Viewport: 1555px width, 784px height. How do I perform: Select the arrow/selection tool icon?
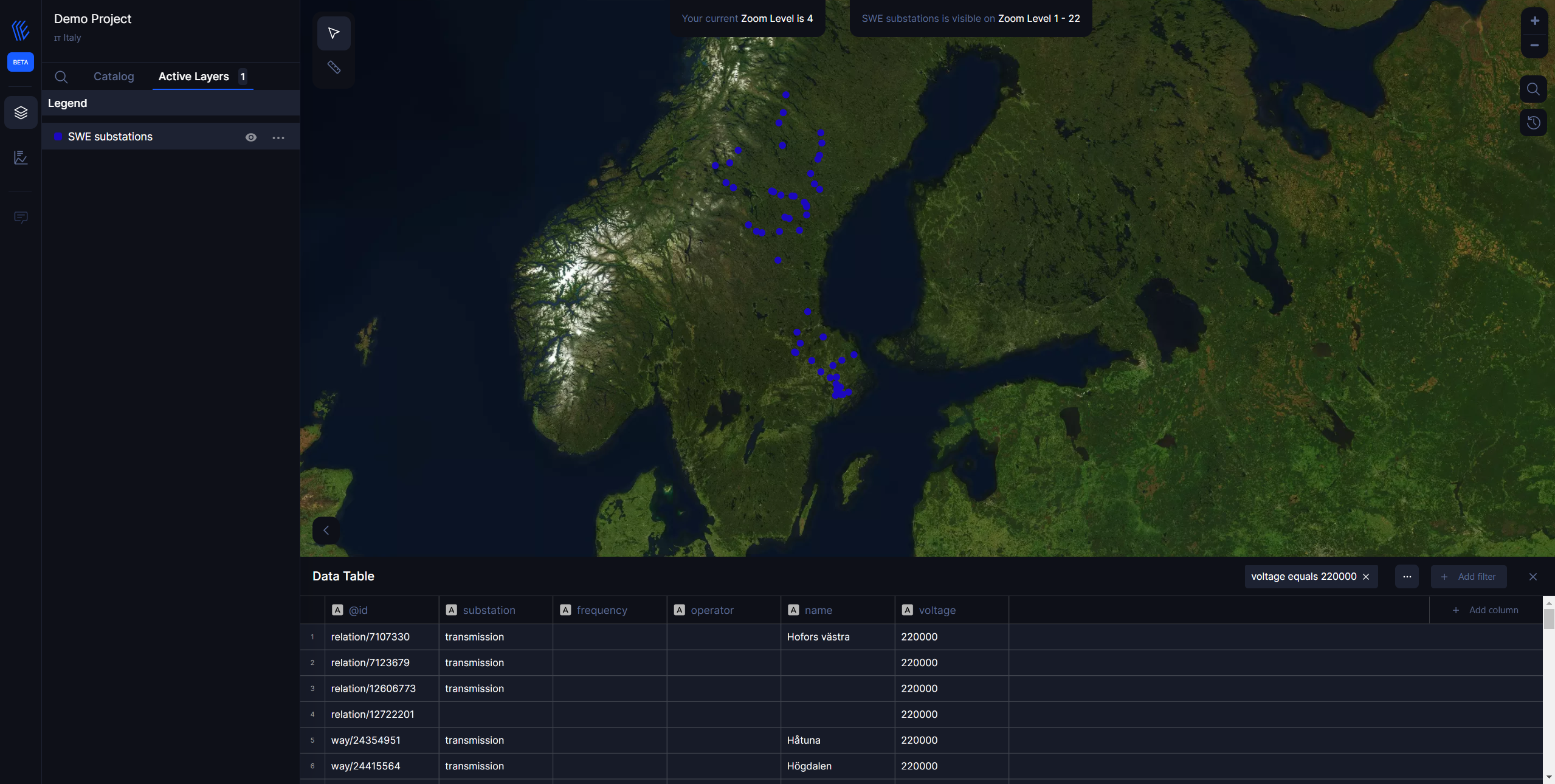click(333, 32)
